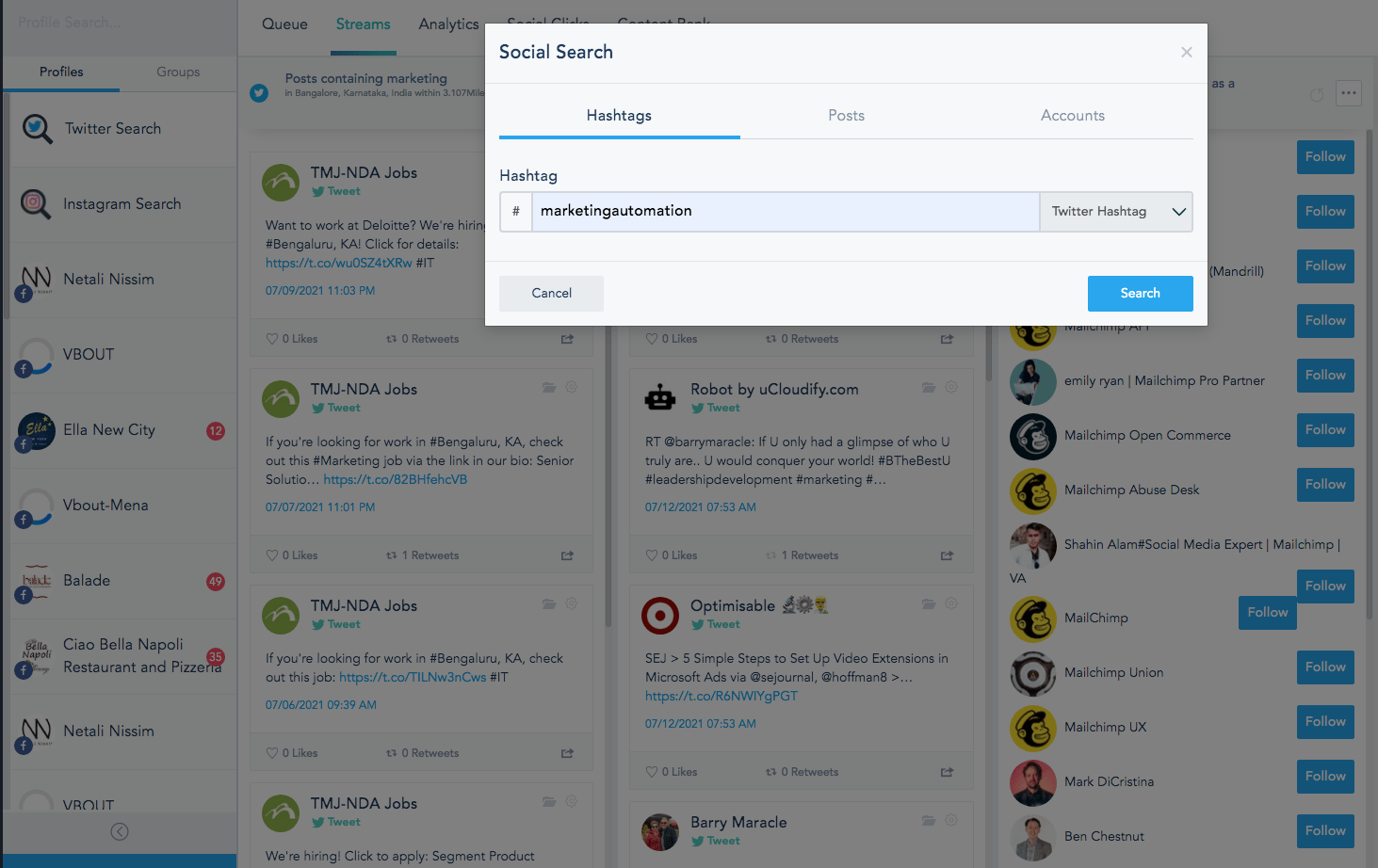Refresh the stream with the reload icon

(1317, 94)
